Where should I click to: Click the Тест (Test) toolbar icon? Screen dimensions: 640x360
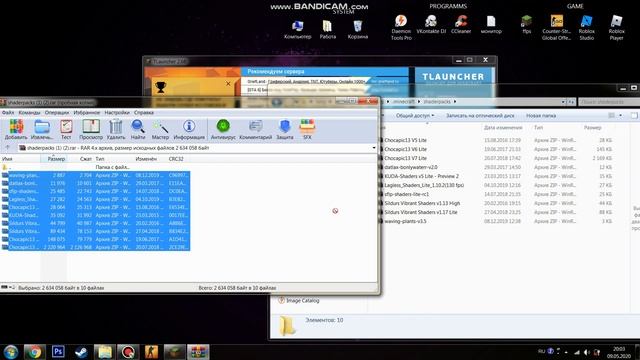(x=66, y=129)
